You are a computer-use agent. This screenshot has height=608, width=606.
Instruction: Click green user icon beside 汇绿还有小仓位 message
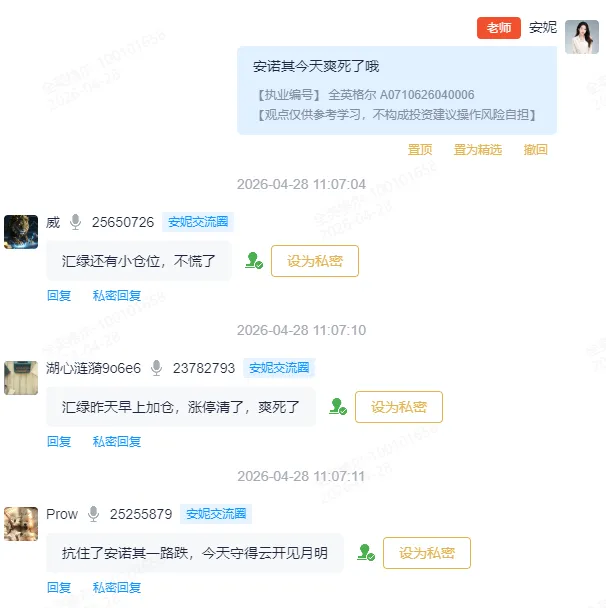(x=254, y=261)
